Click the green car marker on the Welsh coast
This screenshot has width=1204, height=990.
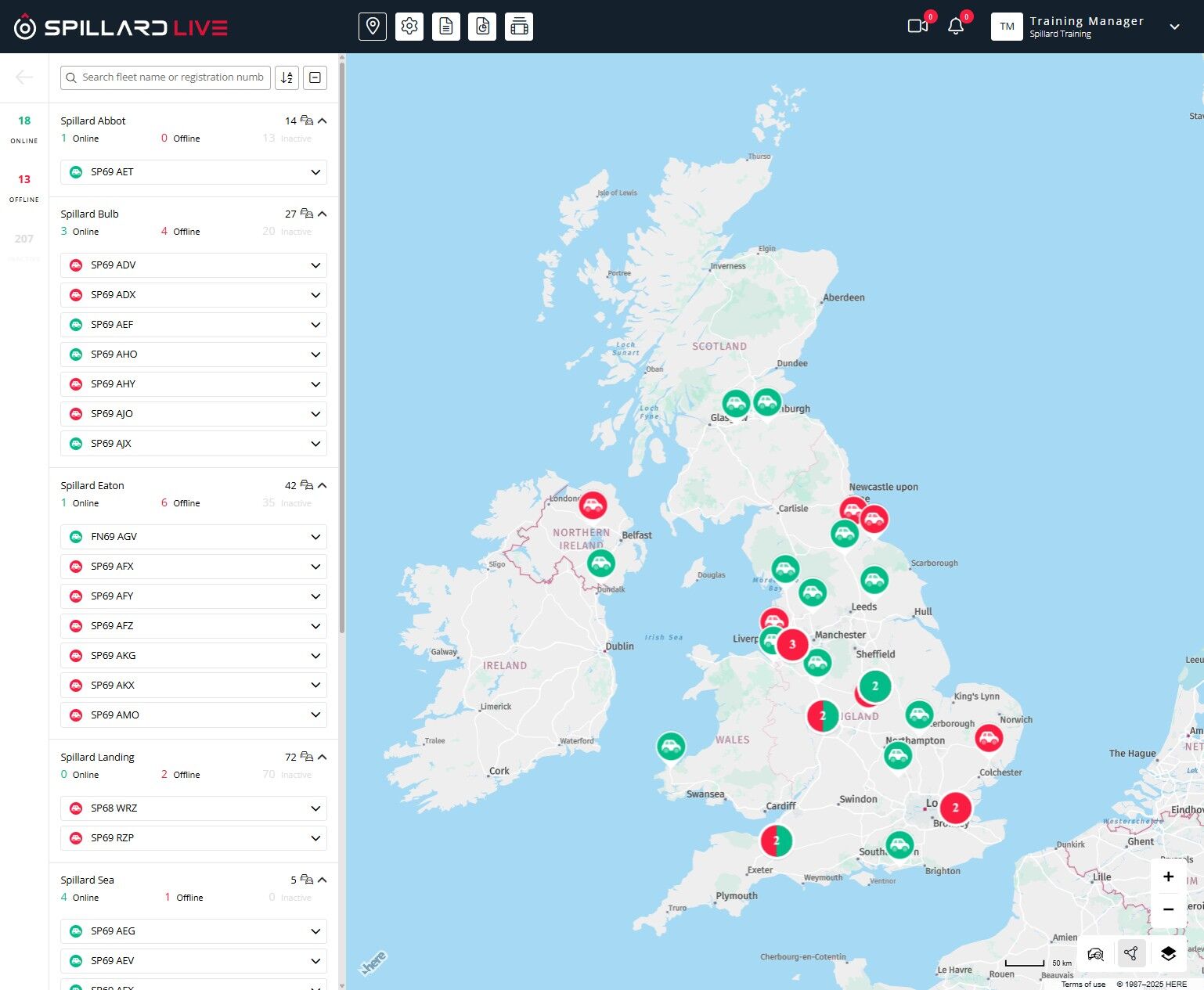671,746
